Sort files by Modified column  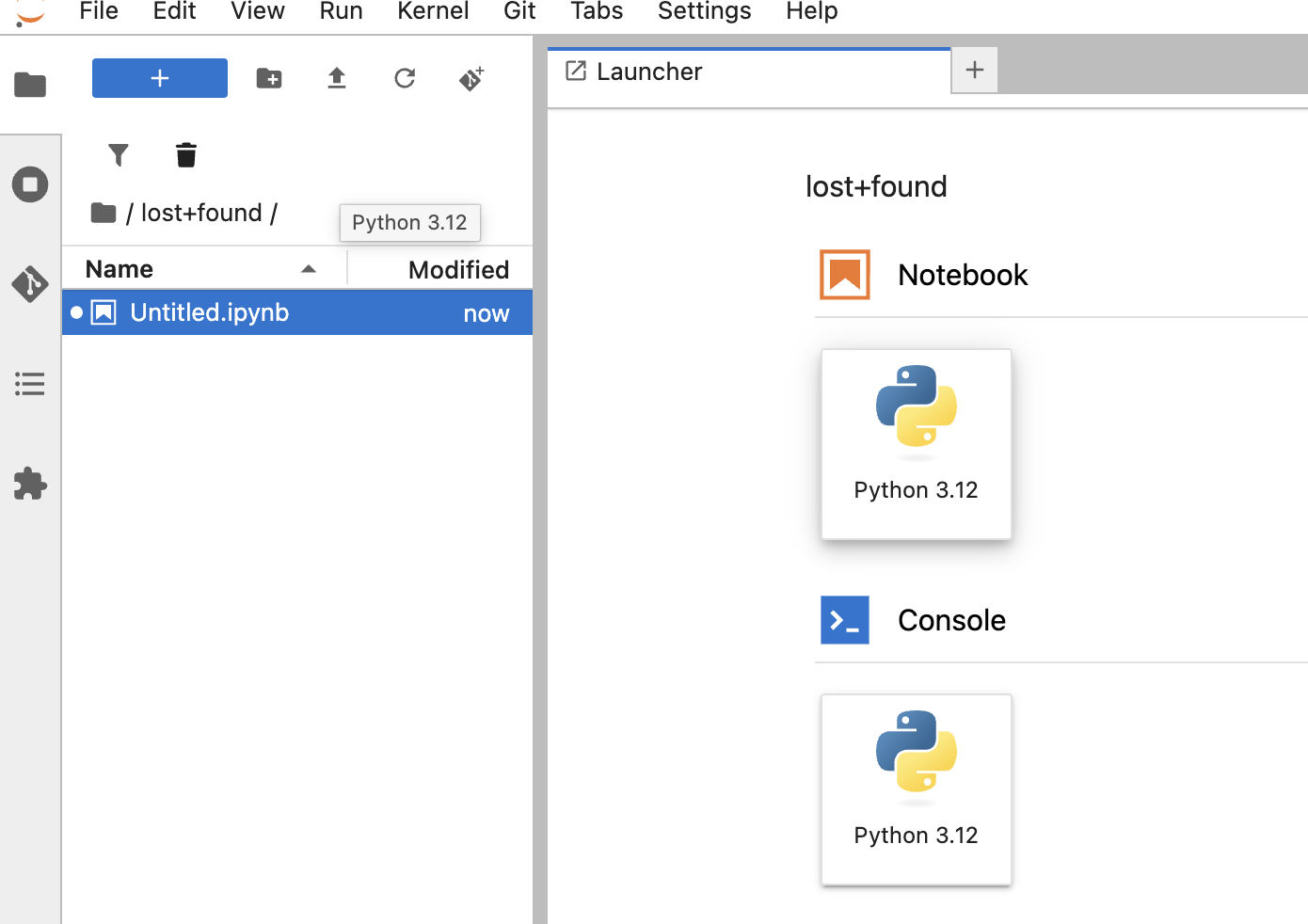[457, 270]
